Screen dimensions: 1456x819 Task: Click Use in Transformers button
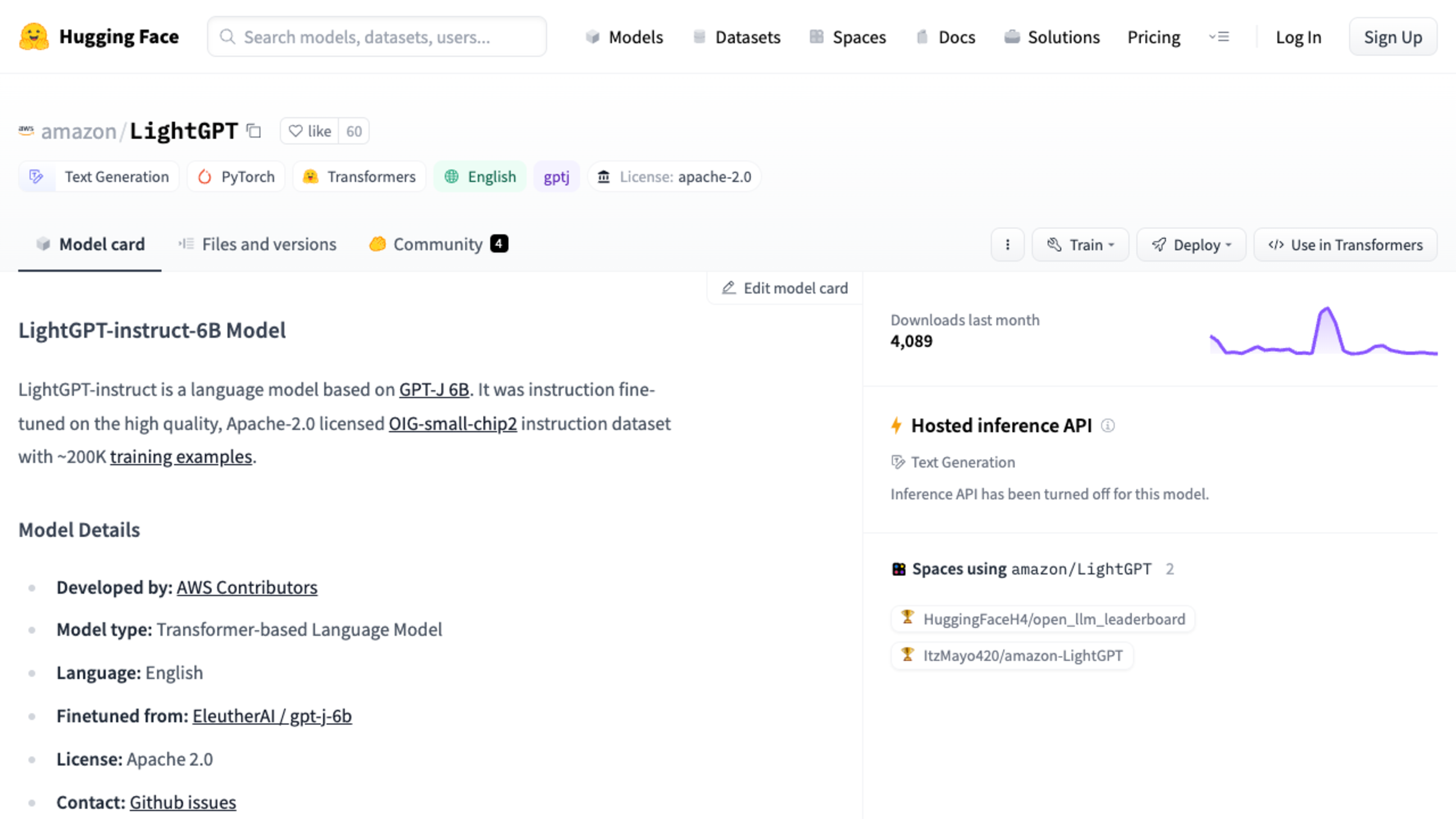point(1345,245)
